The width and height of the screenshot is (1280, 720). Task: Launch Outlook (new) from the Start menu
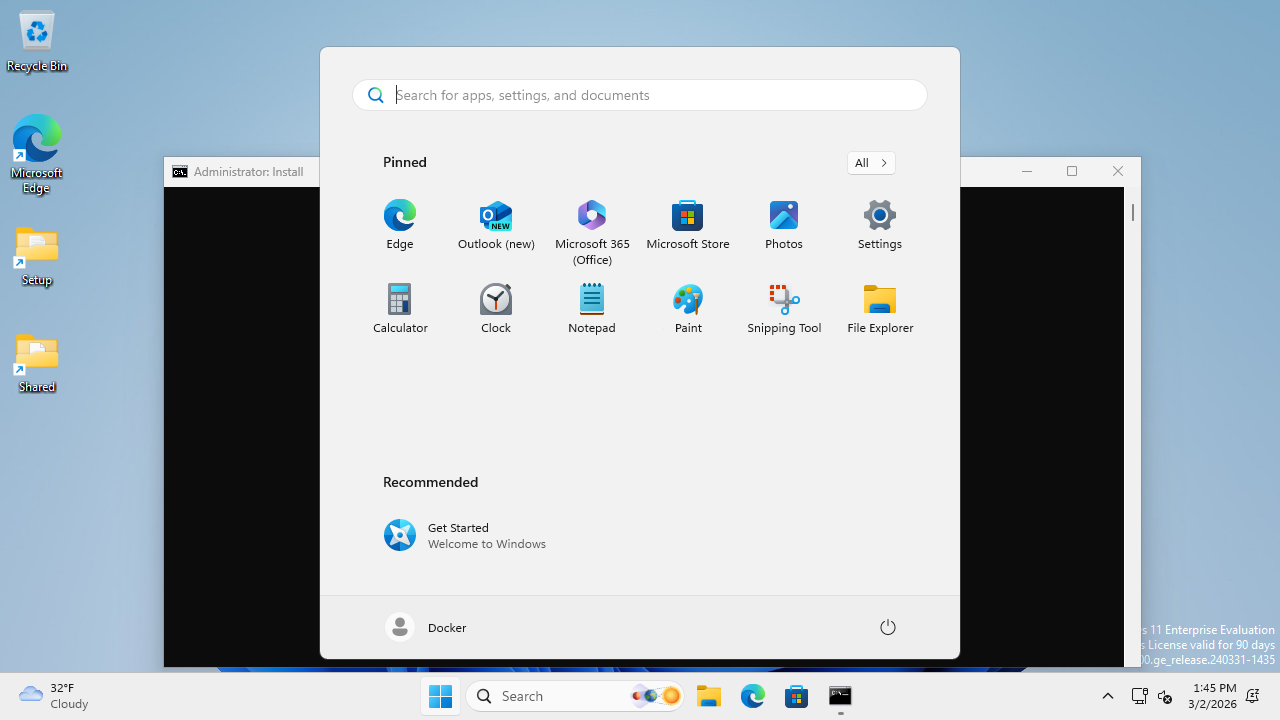[495, 224]
